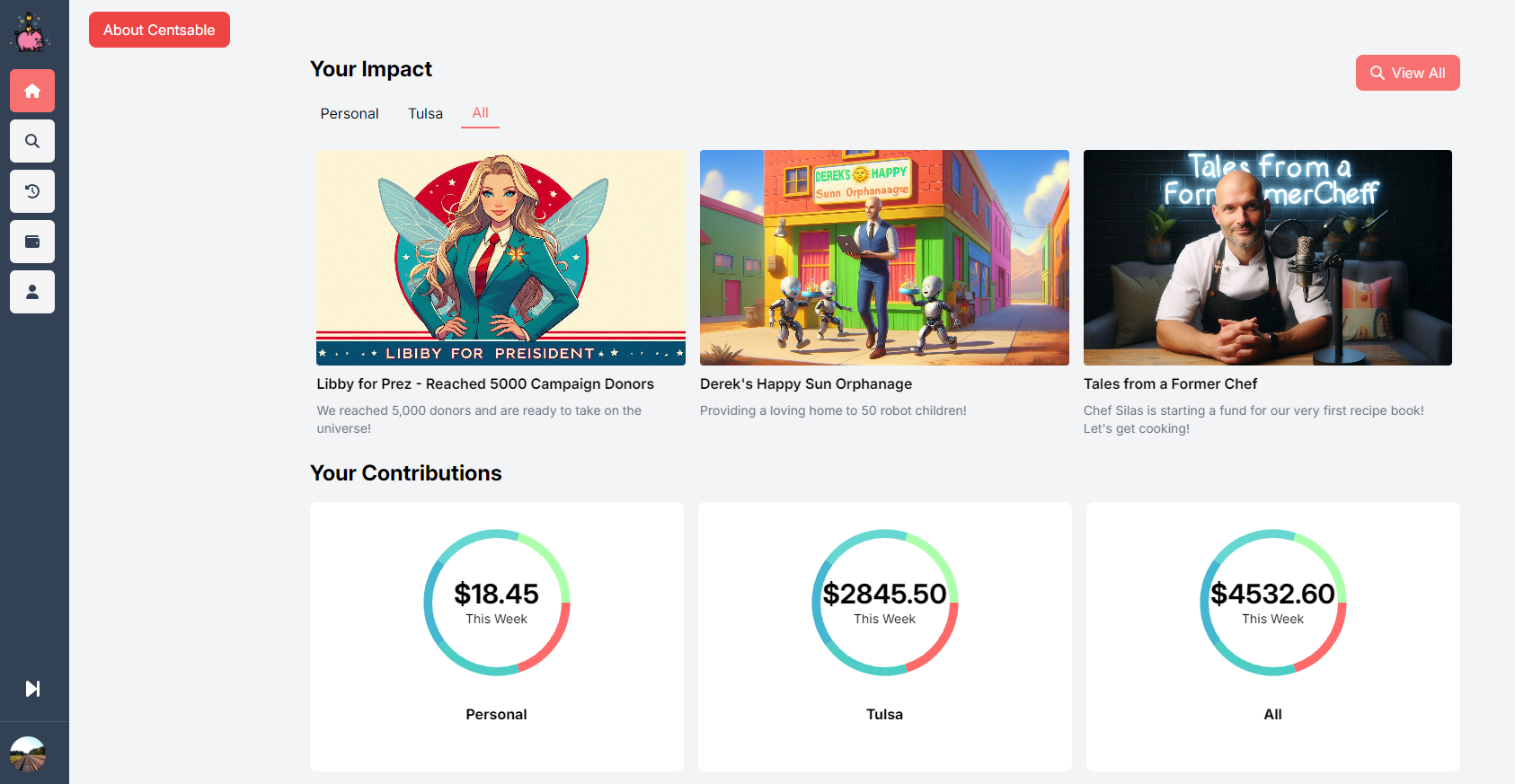The height and width of the screenshot is (784, 1515).
Task: Click the Tulsa $2845.50 contribution ring
Action: coord(884,603)
